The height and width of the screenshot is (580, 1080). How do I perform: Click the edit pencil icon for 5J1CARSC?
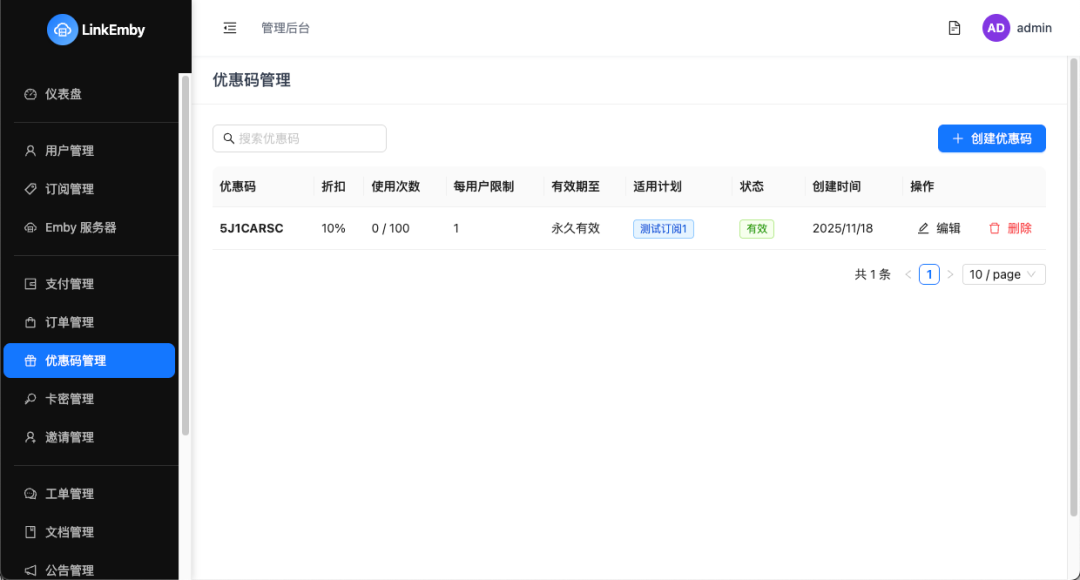923,228
